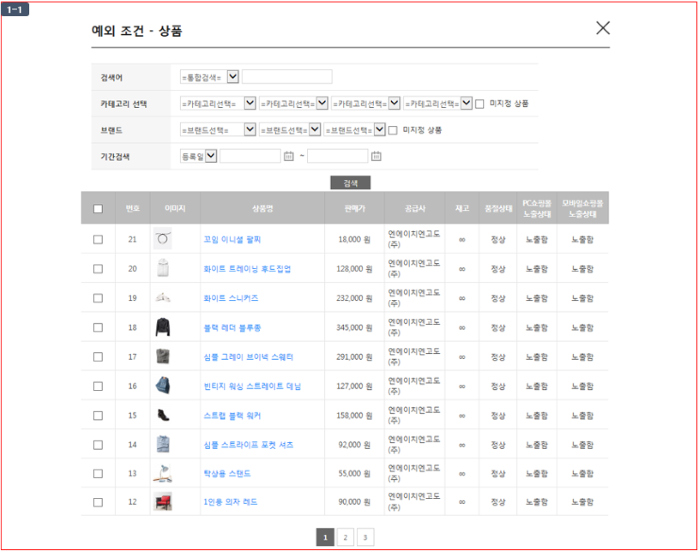Open the first 브랜드선택 dropdown
Screen dimensions: 700x552
(x=250, y=130)
